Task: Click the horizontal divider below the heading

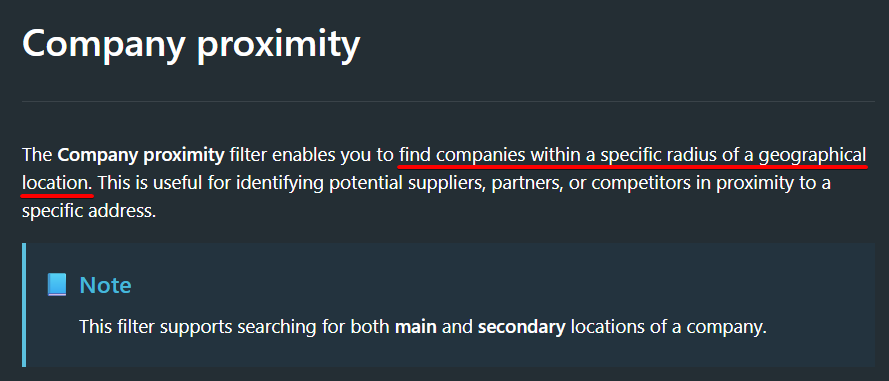Action: point(448,101)
